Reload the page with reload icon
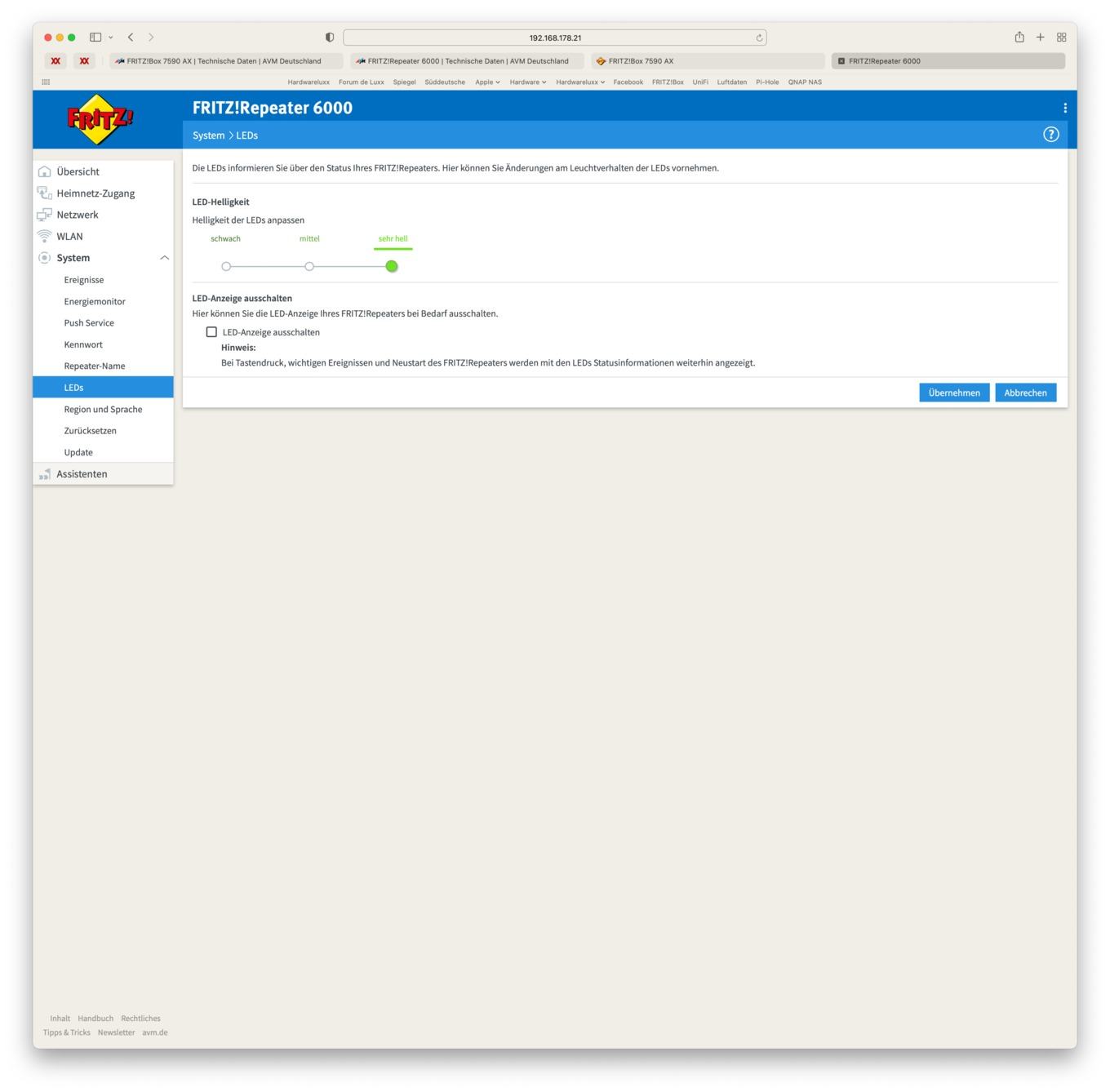Viewport: 1110px width, 1092px height. pos(759,38)
